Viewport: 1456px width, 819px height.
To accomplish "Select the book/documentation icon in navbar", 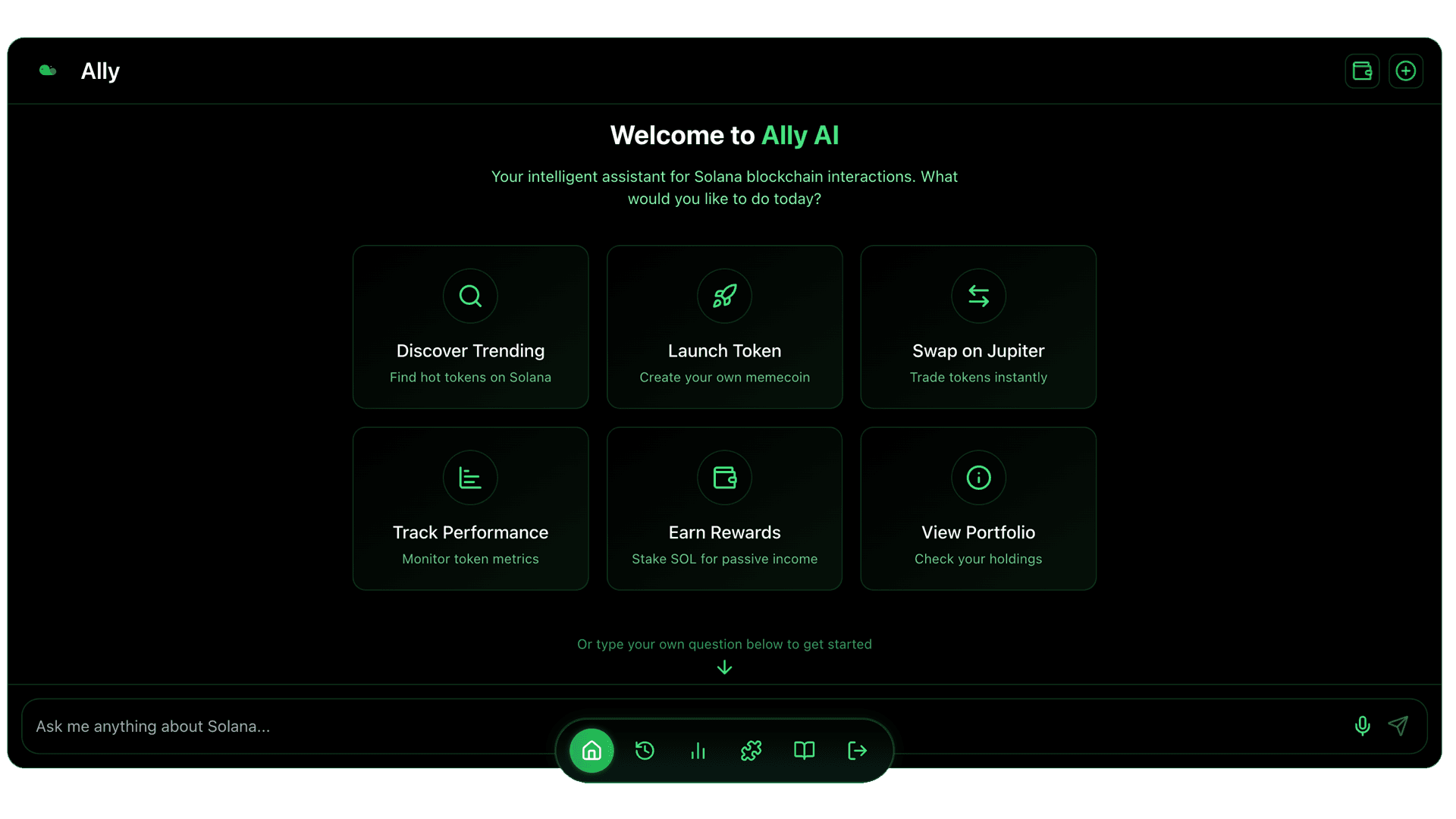I will [805, 751].
